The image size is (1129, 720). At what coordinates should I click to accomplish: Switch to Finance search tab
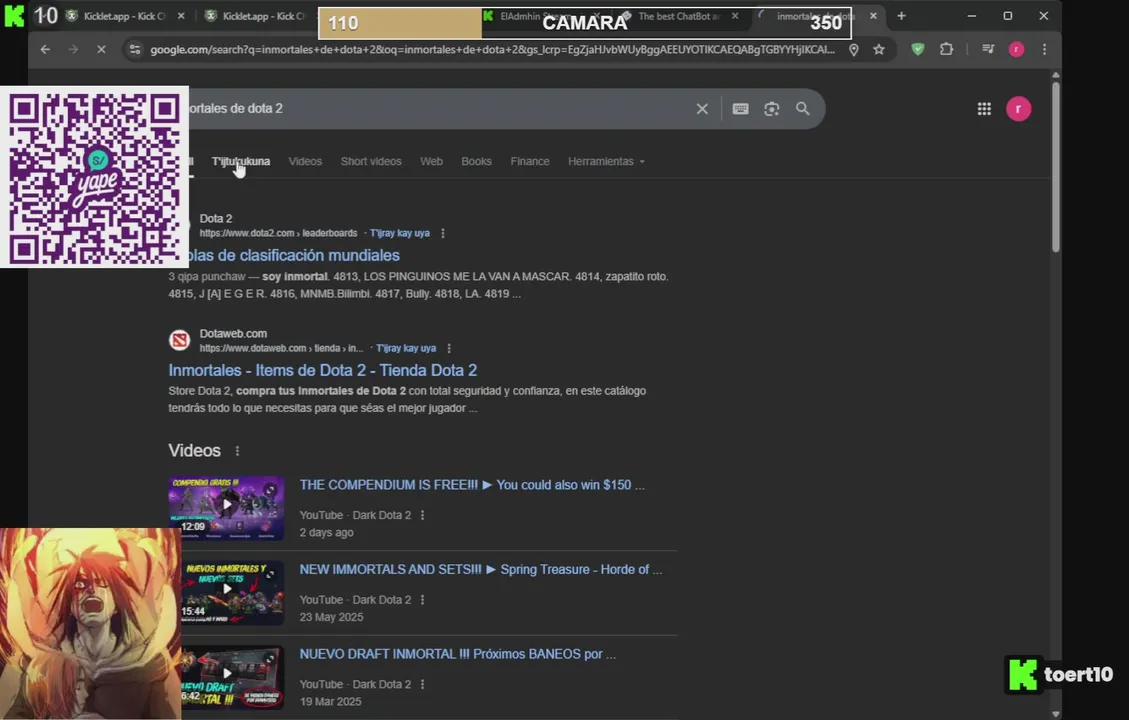pos(530,161)
